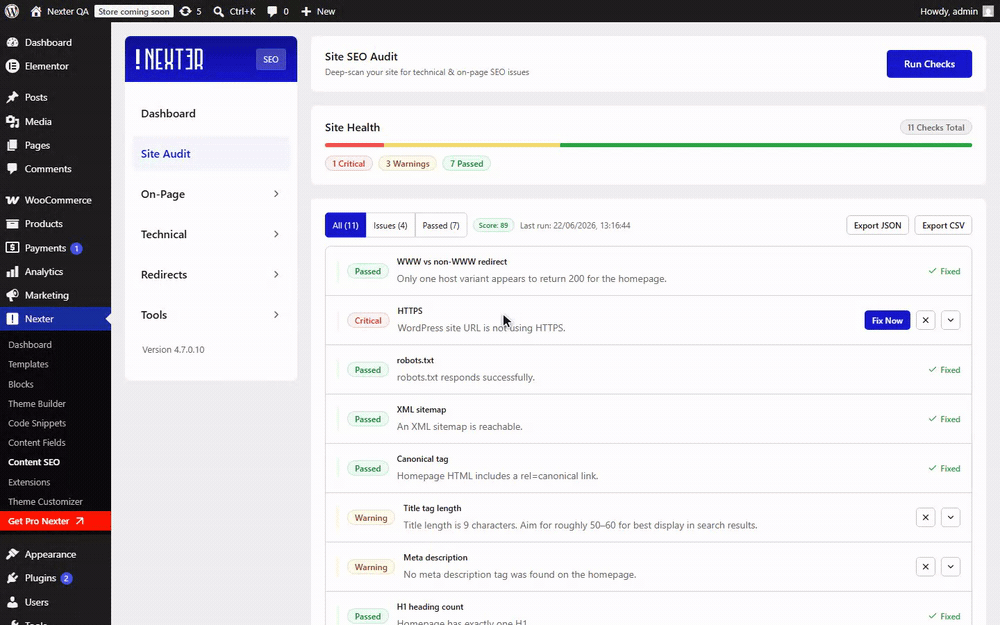Open the Nexter QA home icon
The width and height of the screenshot is (1000, 625).
tap(36, 11)
